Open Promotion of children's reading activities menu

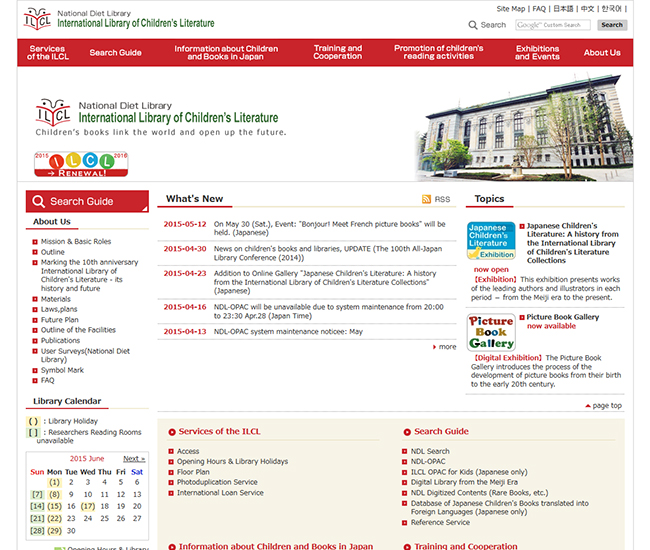(x=439, y=53)
